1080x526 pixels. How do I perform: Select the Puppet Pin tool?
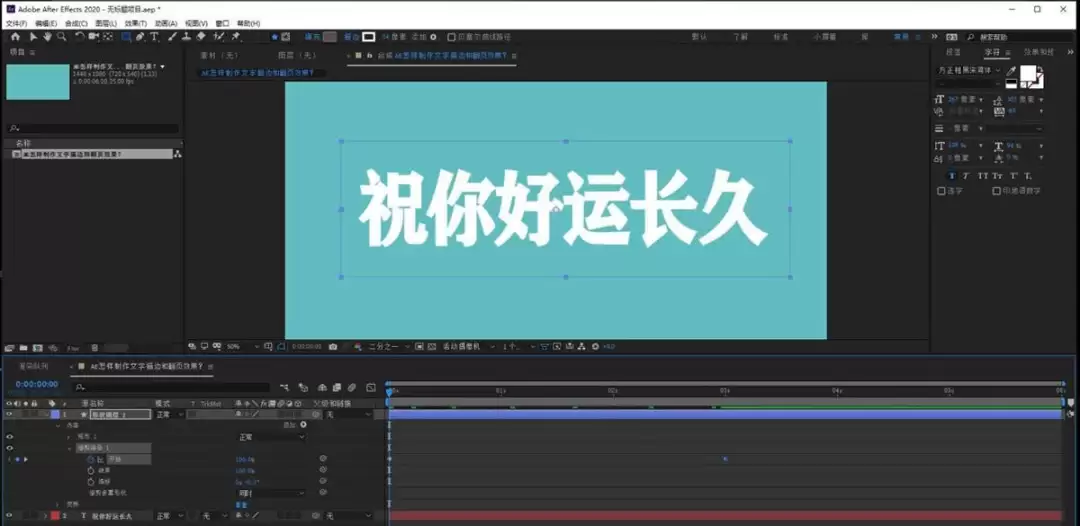point(236,36)
